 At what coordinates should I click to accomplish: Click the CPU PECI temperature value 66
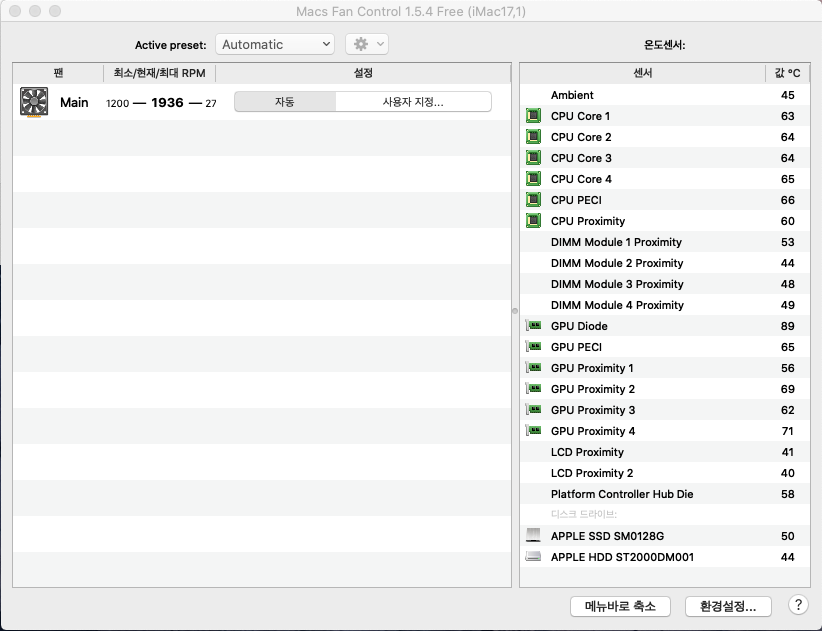(x=787, y=200)
